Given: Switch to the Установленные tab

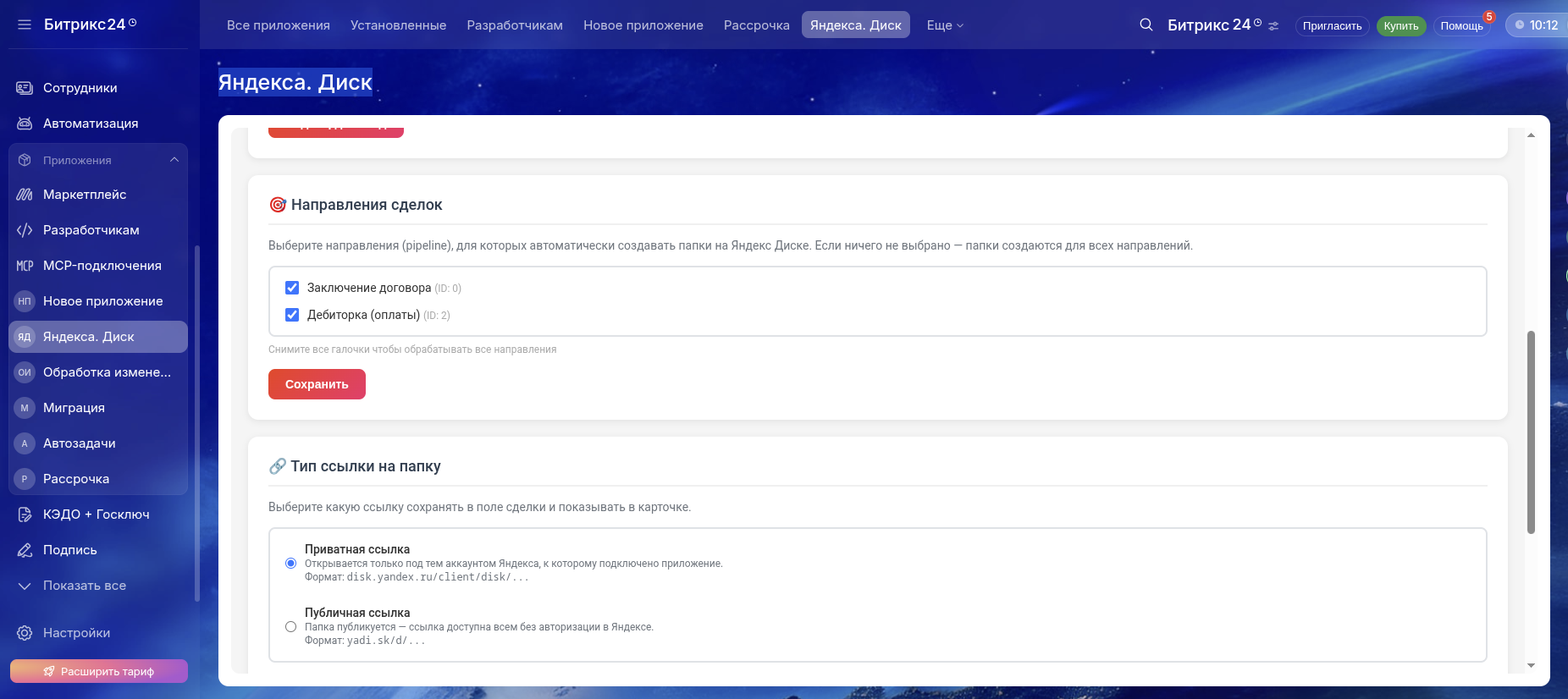Looking at the screenshot, I should 399,25.
